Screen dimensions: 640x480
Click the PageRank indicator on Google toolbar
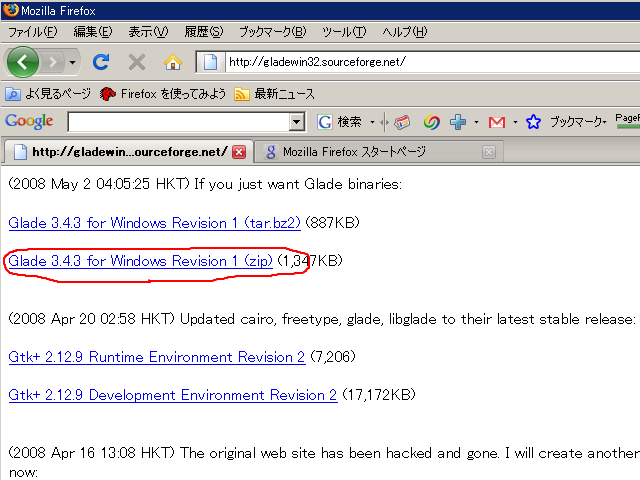628,120
